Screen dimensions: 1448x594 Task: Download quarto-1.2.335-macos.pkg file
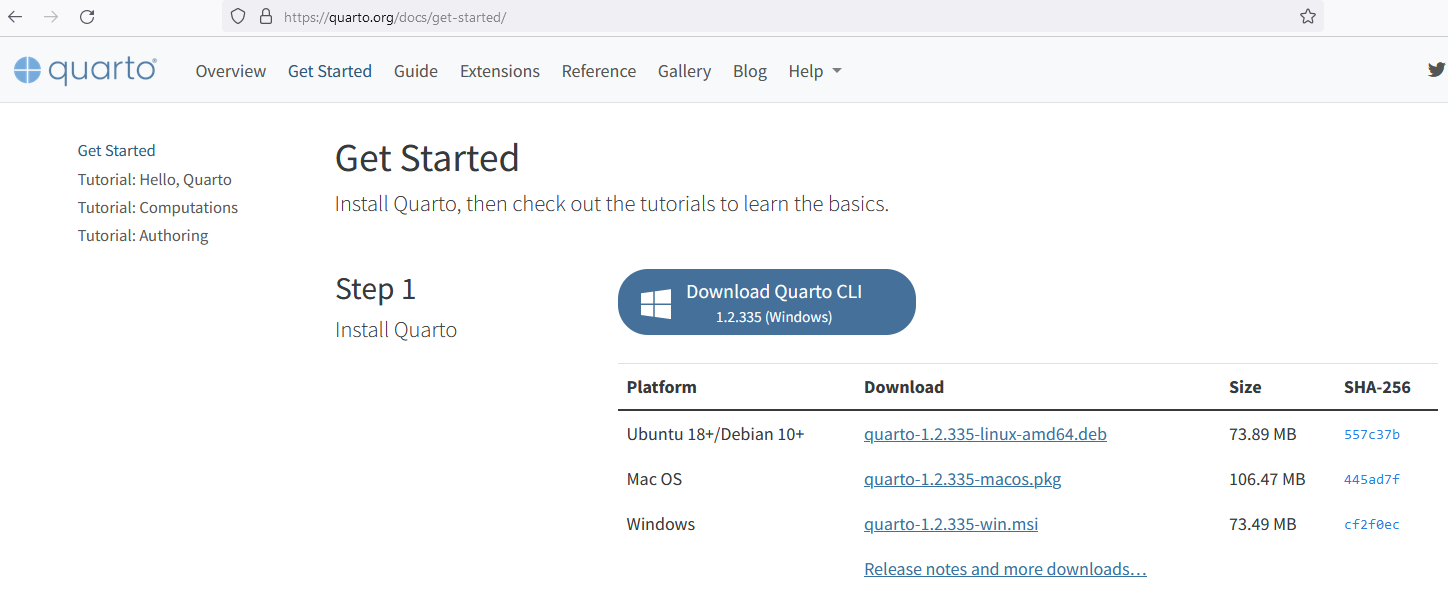963,479
